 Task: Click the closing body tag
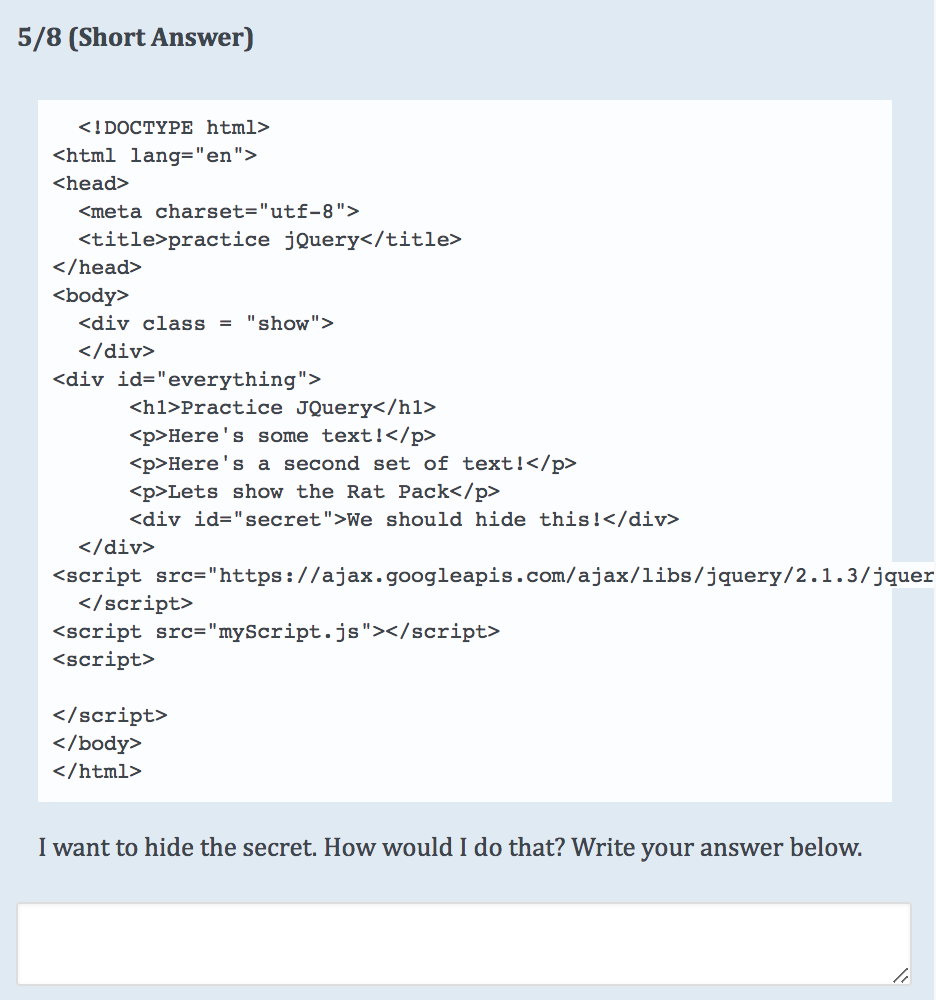[x=98, y=743]
